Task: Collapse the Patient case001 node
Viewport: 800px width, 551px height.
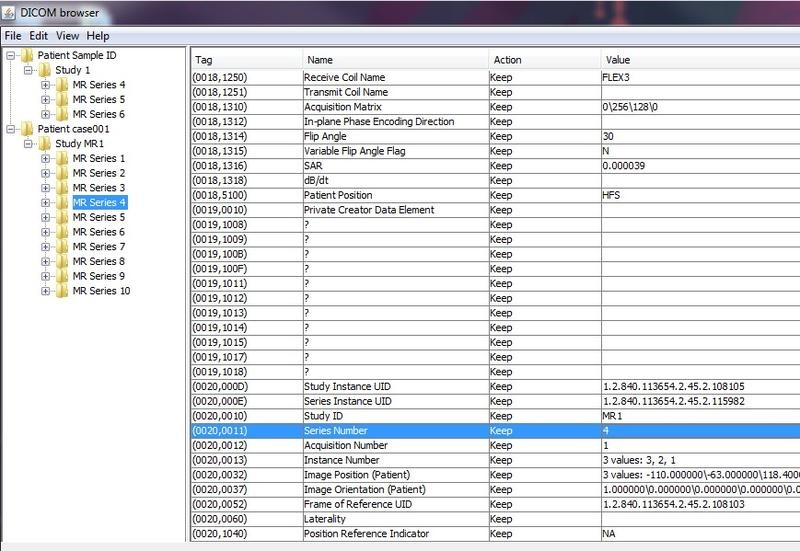Action: 10,129
